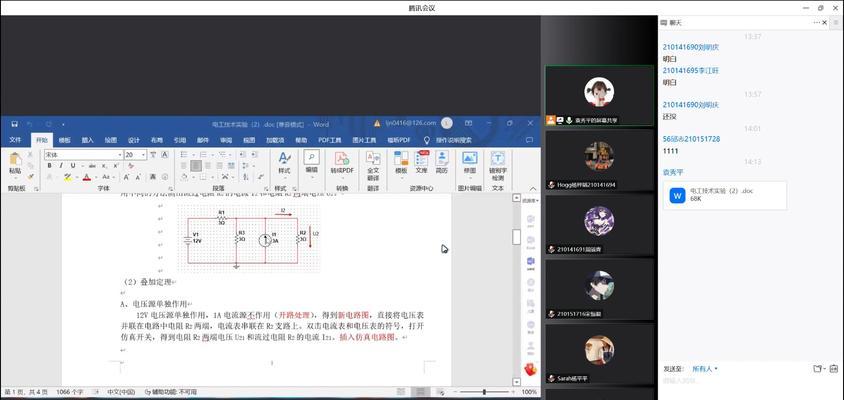Viewport: 844px width, 400px height.
Task: Open the 样式 styles gallery icon
Action: [x=283, y=161]
